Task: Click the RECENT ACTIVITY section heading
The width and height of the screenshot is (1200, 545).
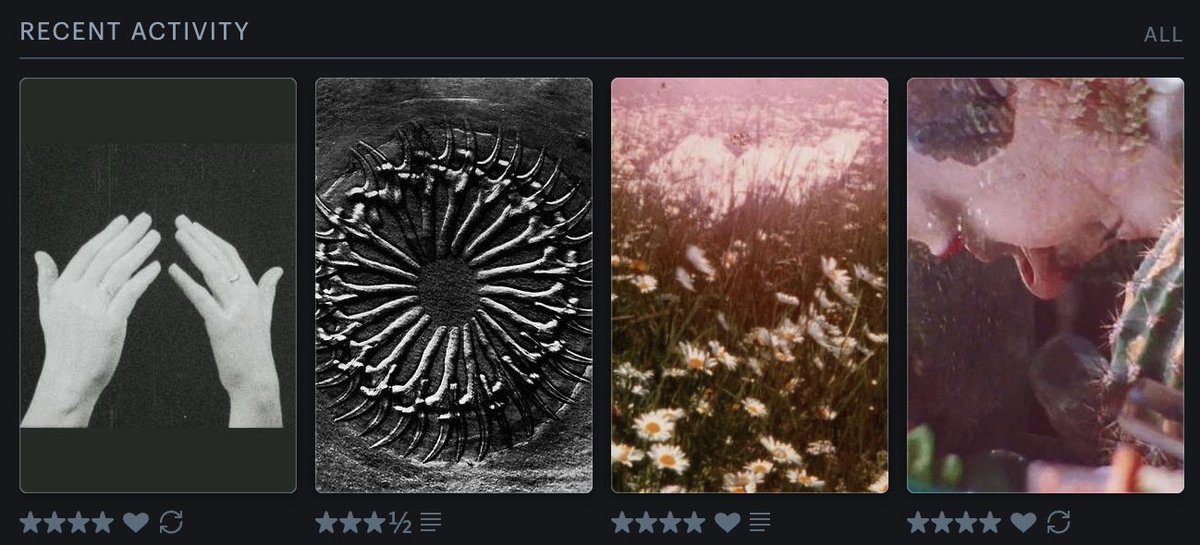Action: pos(135,31)
